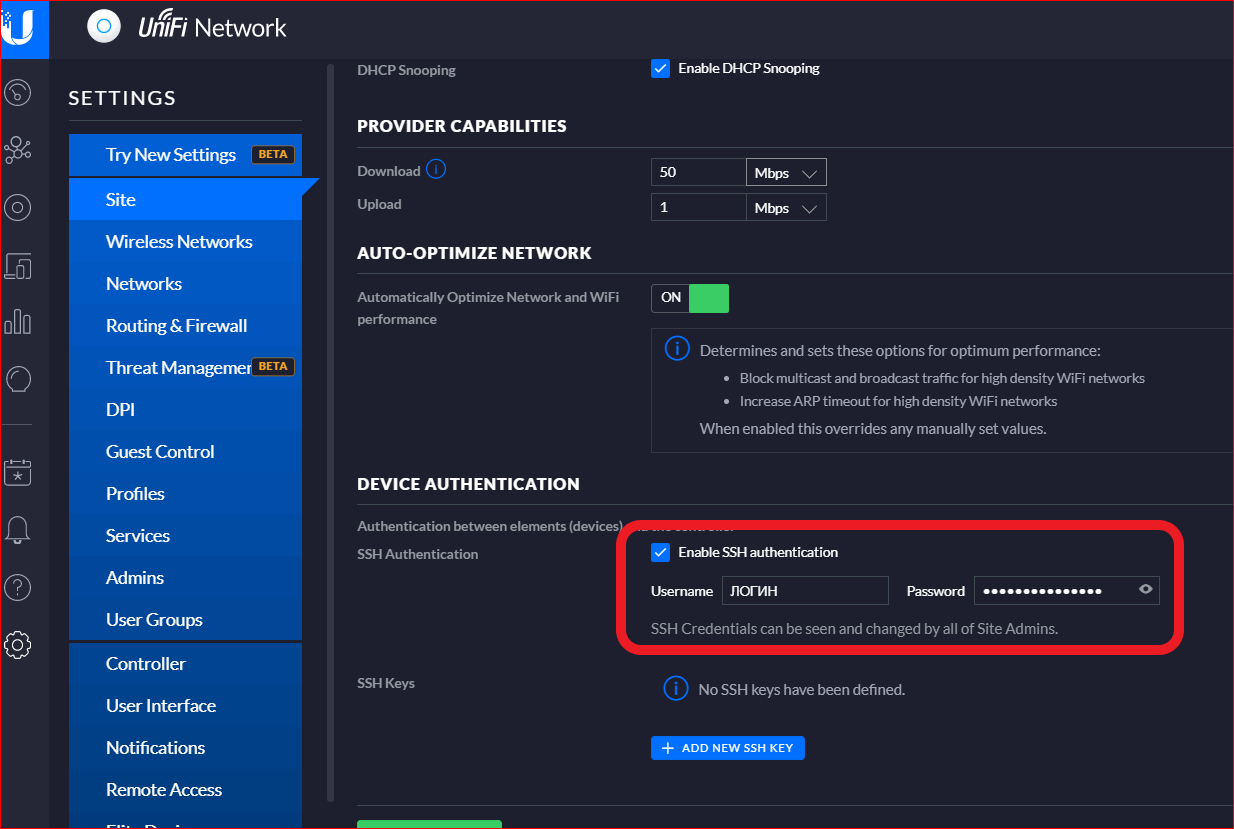Open Controller settings page
The height and width of the screenshot is (829, 1234).
tap(185, 663)
